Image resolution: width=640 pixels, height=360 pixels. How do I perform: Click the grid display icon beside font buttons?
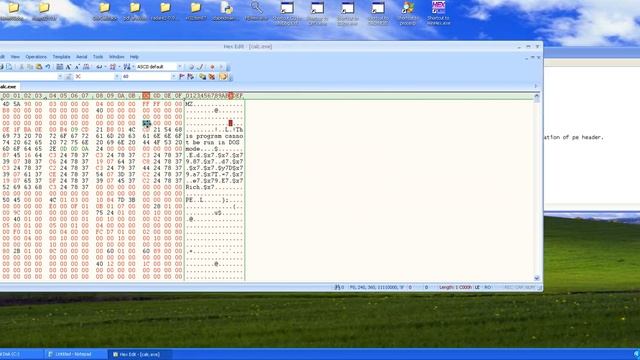coord(60,67)
